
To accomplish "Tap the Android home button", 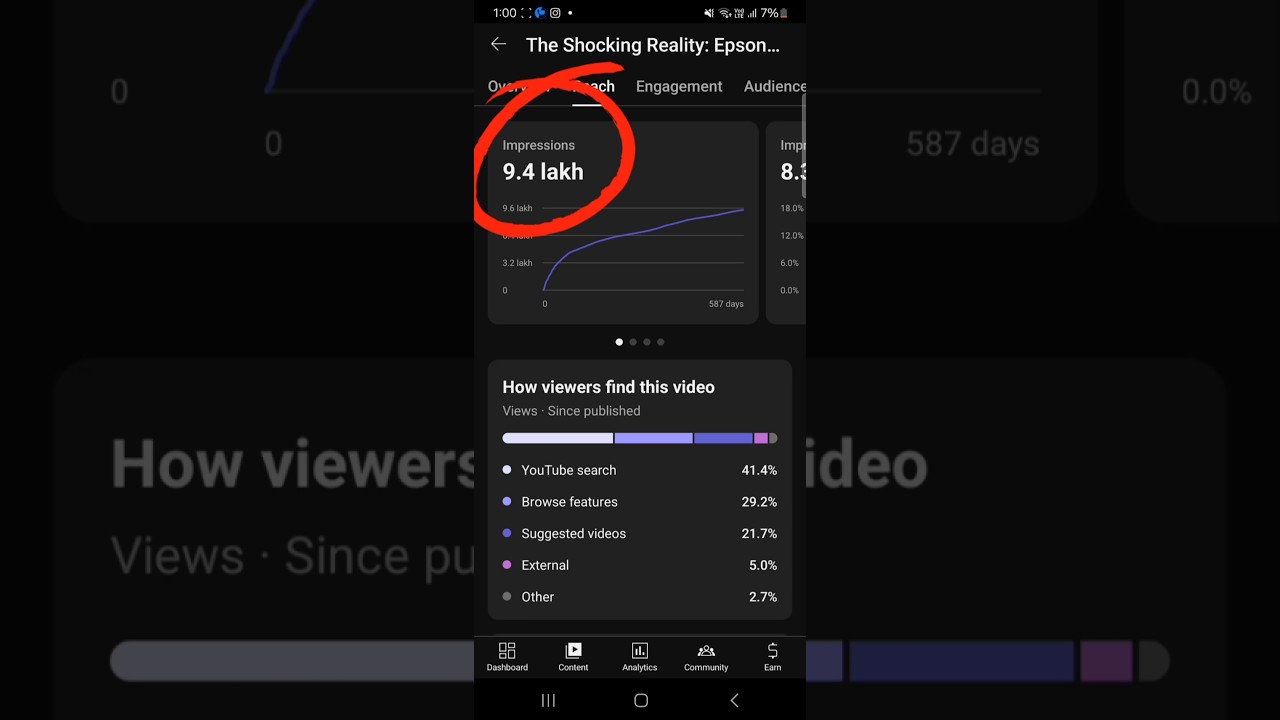I will coord(641,700).
